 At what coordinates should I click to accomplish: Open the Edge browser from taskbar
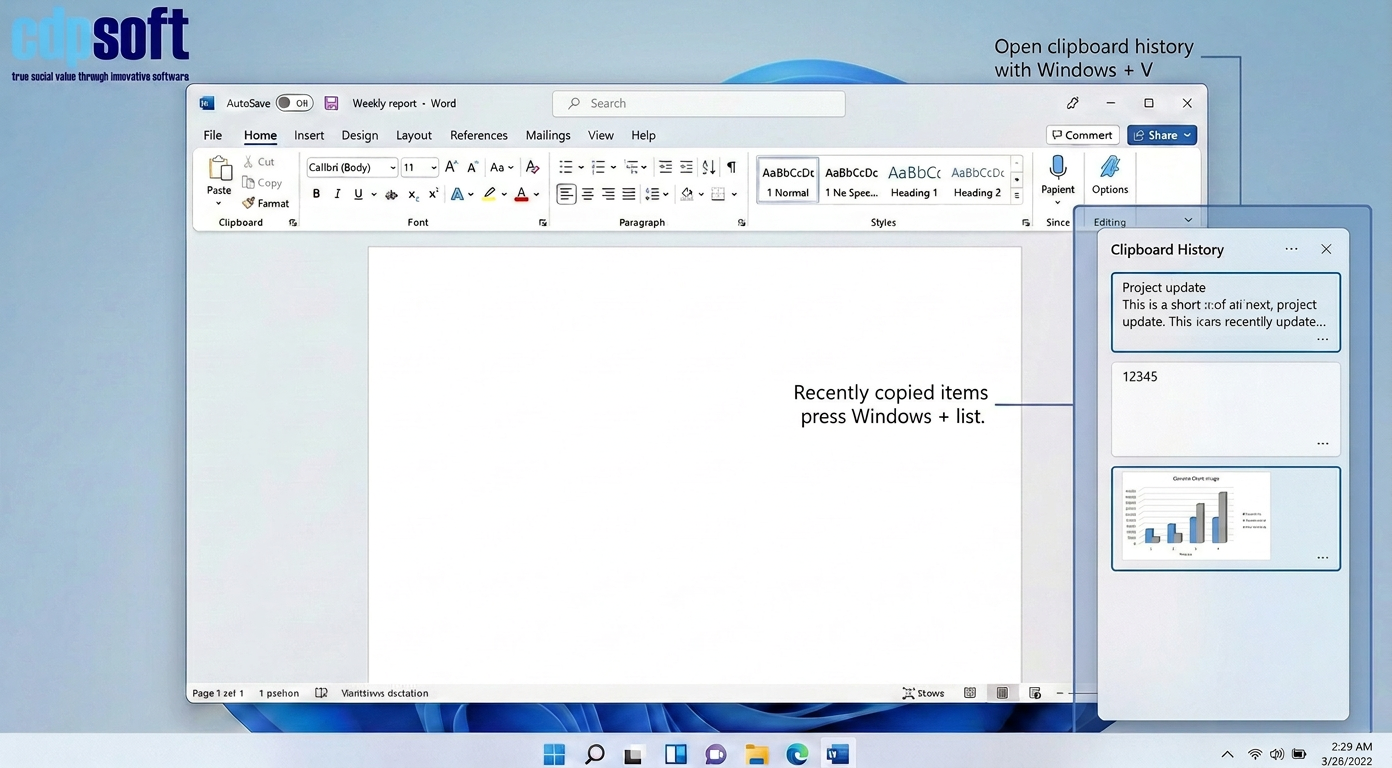[797, 754]
